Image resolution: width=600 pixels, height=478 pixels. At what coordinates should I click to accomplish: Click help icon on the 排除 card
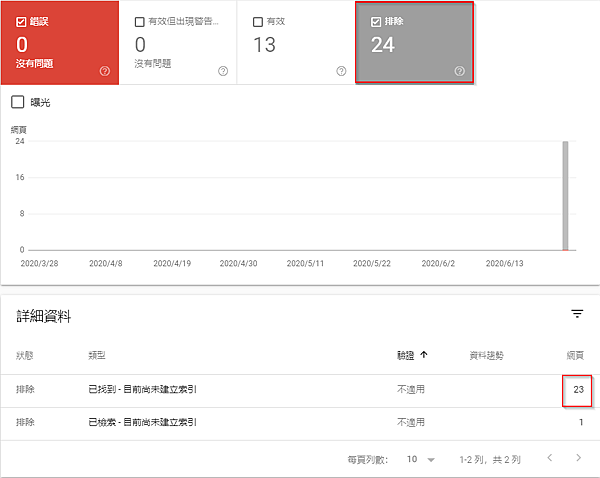pos(459,71)
